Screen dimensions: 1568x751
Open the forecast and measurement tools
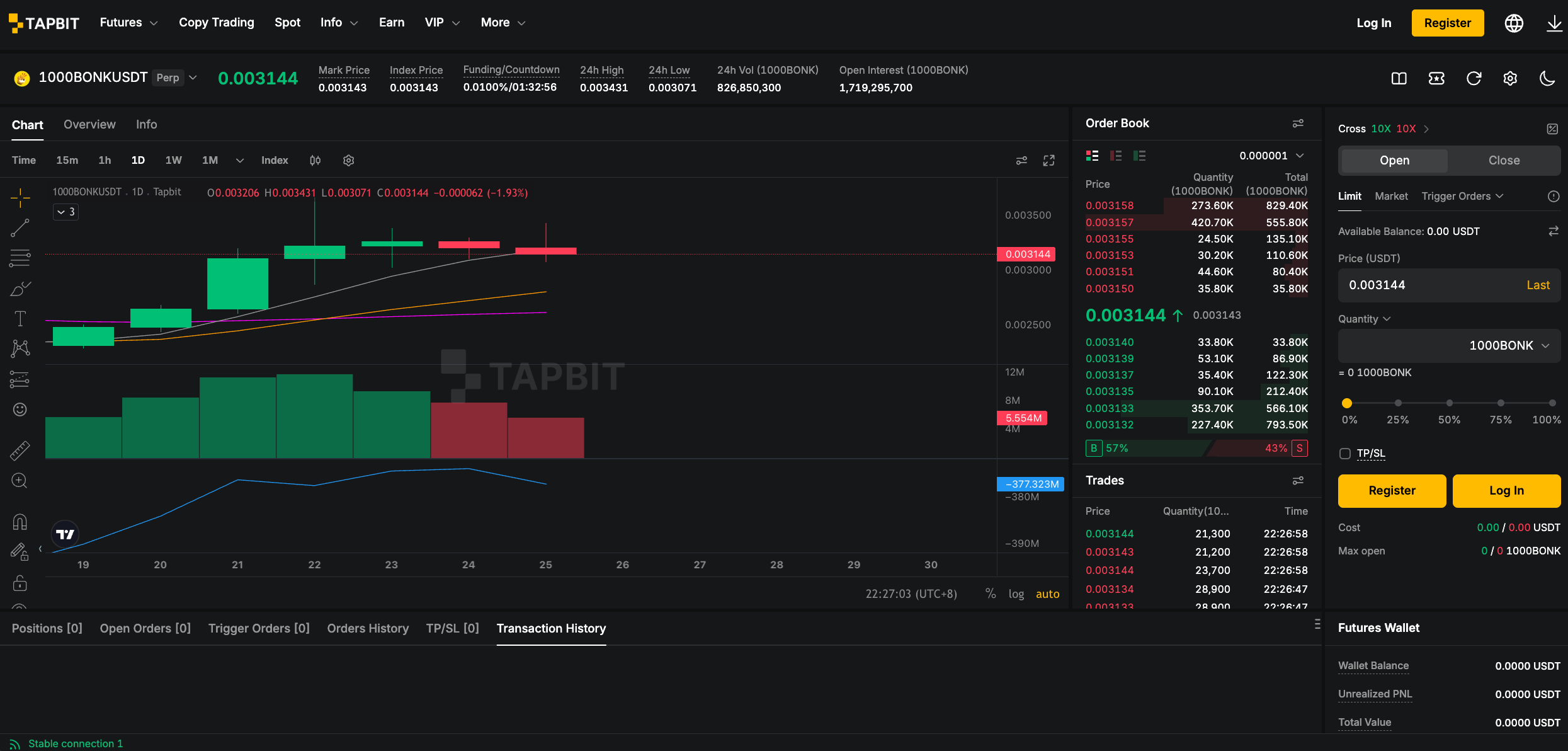(x=20, y=379)
